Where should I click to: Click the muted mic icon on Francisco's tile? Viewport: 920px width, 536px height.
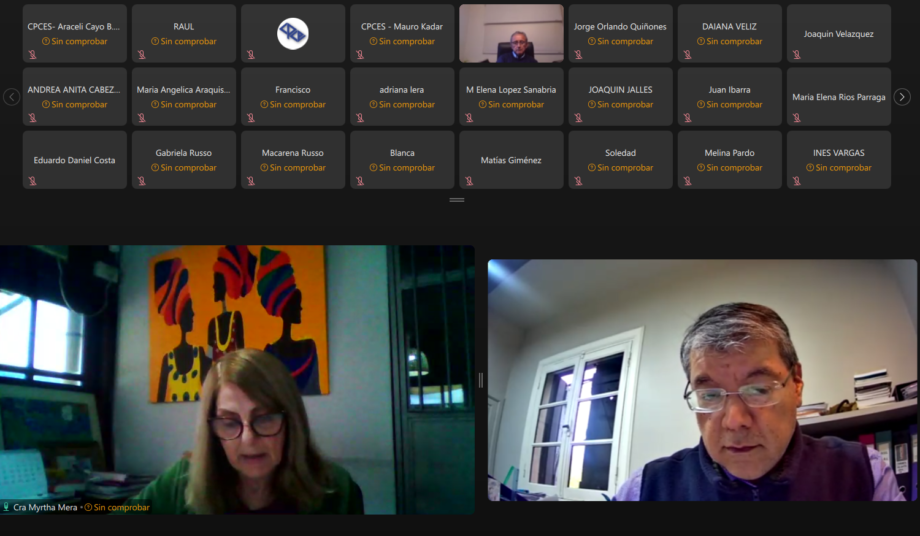(251, 118)
